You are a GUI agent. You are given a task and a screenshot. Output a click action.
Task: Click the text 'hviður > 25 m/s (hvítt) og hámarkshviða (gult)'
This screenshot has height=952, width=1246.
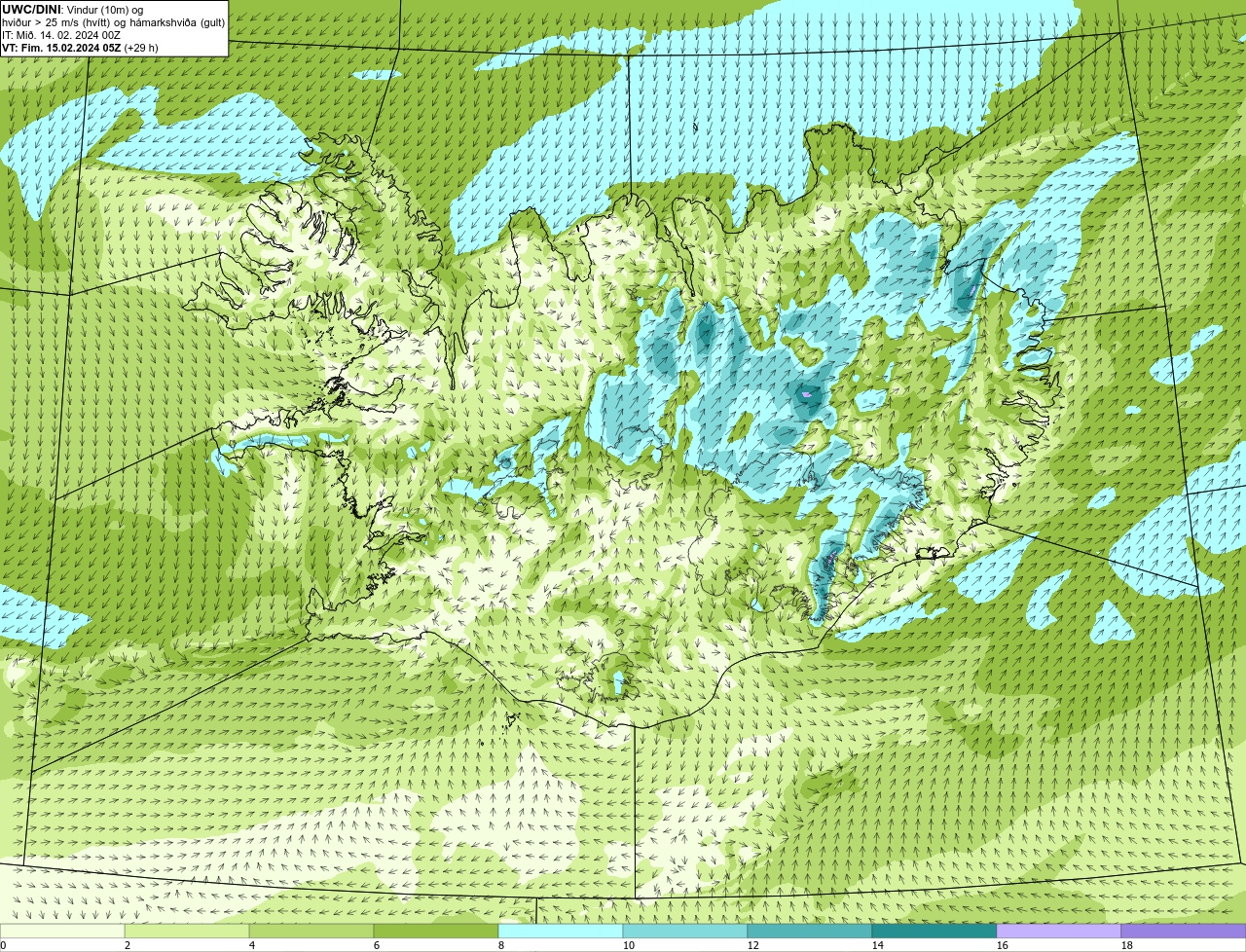pos(113,22)
